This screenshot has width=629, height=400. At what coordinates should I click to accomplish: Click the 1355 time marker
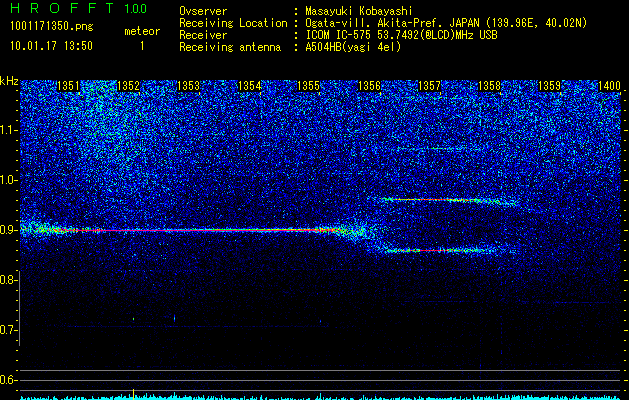[309, 86]
